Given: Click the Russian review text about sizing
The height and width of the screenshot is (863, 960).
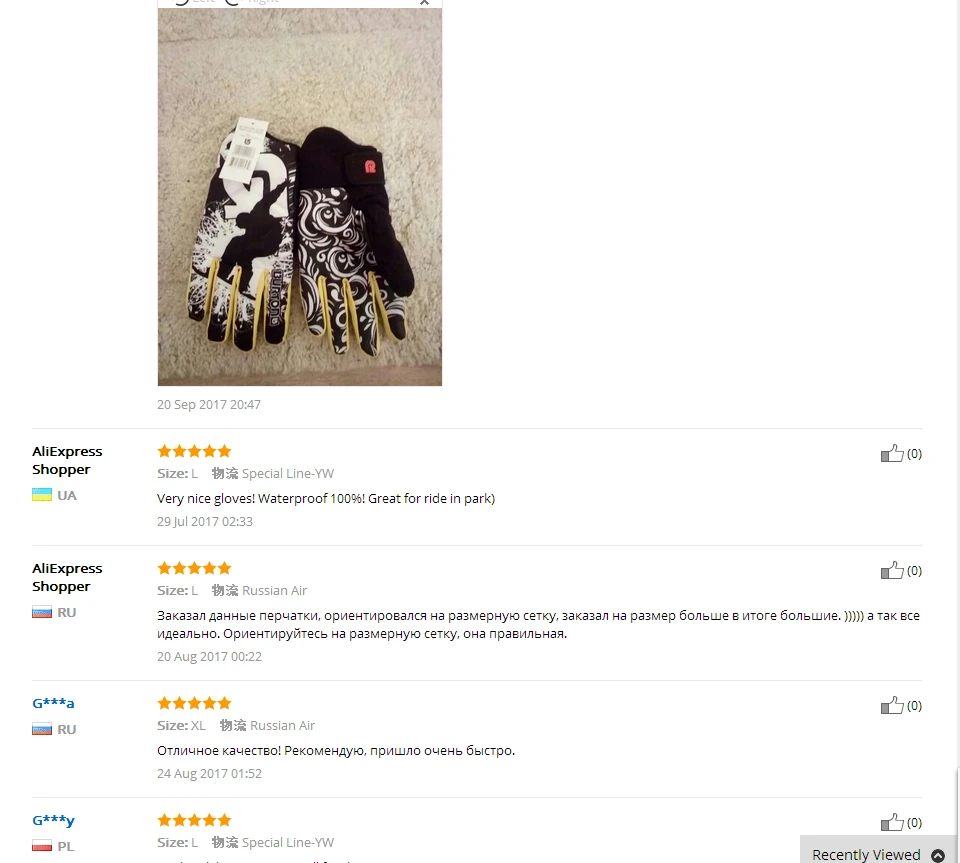Looking at the screenshot, I should [x=538, y=624].
